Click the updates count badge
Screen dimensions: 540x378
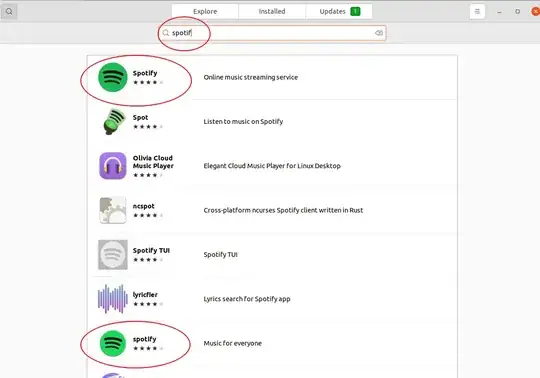click(355, 11)
